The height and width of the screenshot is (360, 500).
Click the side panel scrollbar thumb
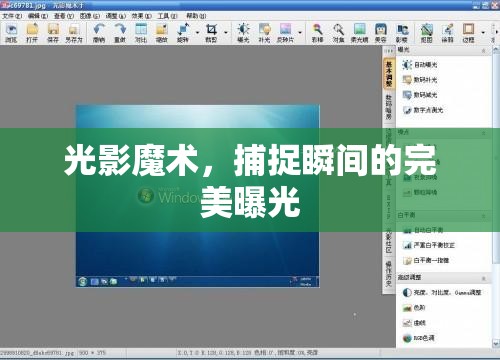(496, 159)
